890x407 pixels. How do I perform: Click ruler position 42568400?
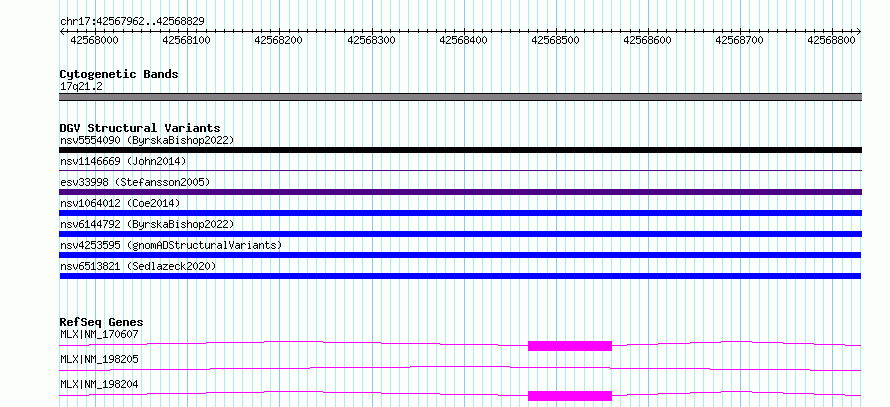(463, 40)
